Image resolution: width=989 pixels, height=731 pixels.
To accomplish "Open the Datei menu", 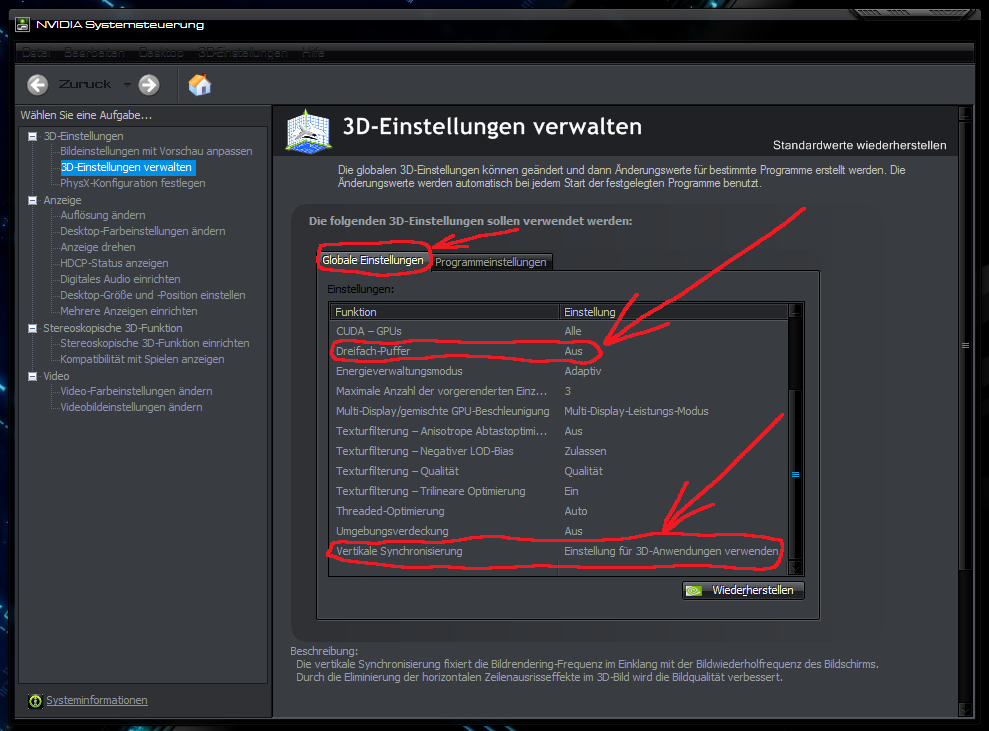I will [35, 53].
